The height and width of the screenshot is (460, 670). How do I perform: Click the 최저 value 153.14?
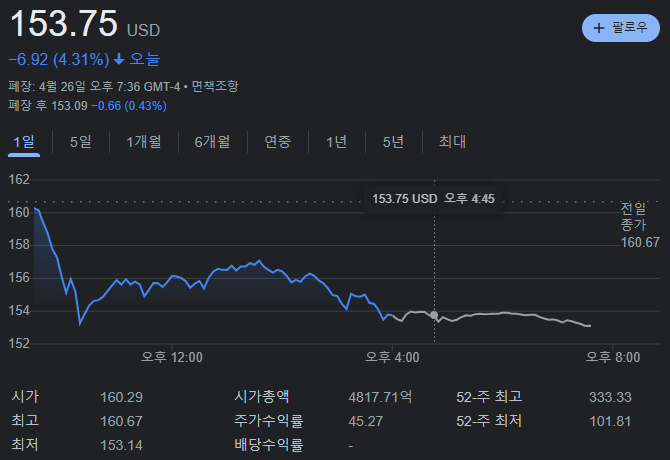point(121,445)
